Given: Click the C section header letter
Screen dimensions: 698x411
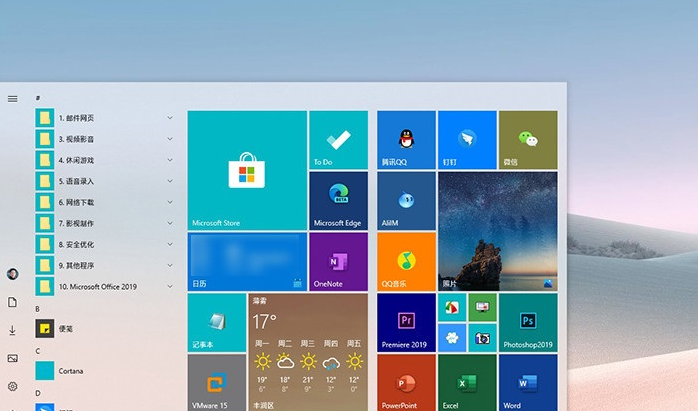Looking at the screenshot, I should click(37, 351).
